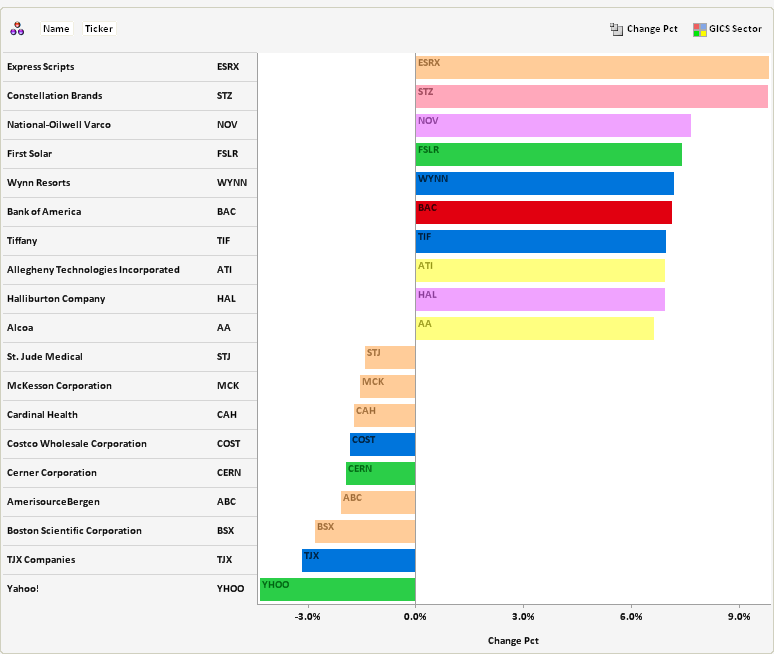Select the TIF blue bar
The height and width of the screenshot is (654, 774).
tap(541, 241)
